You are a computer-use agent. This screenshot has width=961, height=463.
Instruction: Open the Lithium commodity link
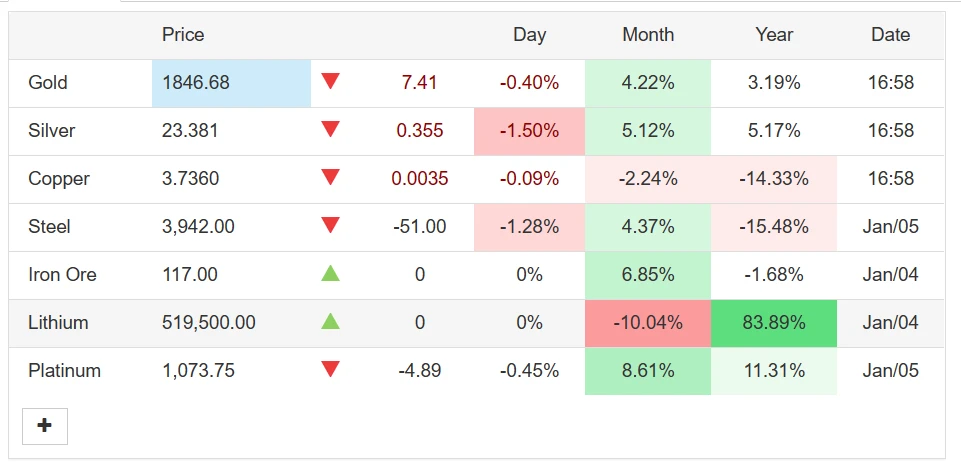pyautogui.click(x=58, y=323)
